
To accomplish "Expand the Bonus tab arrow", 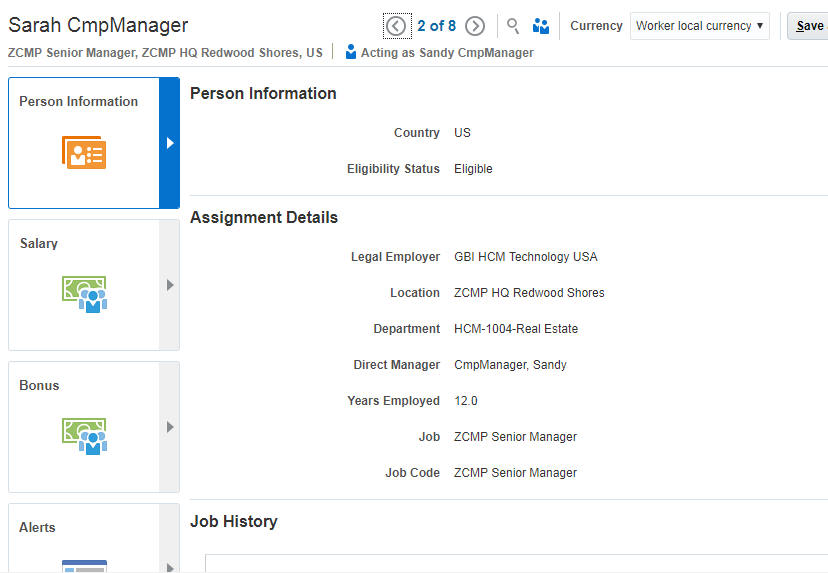I will click(x=170, y=427).
